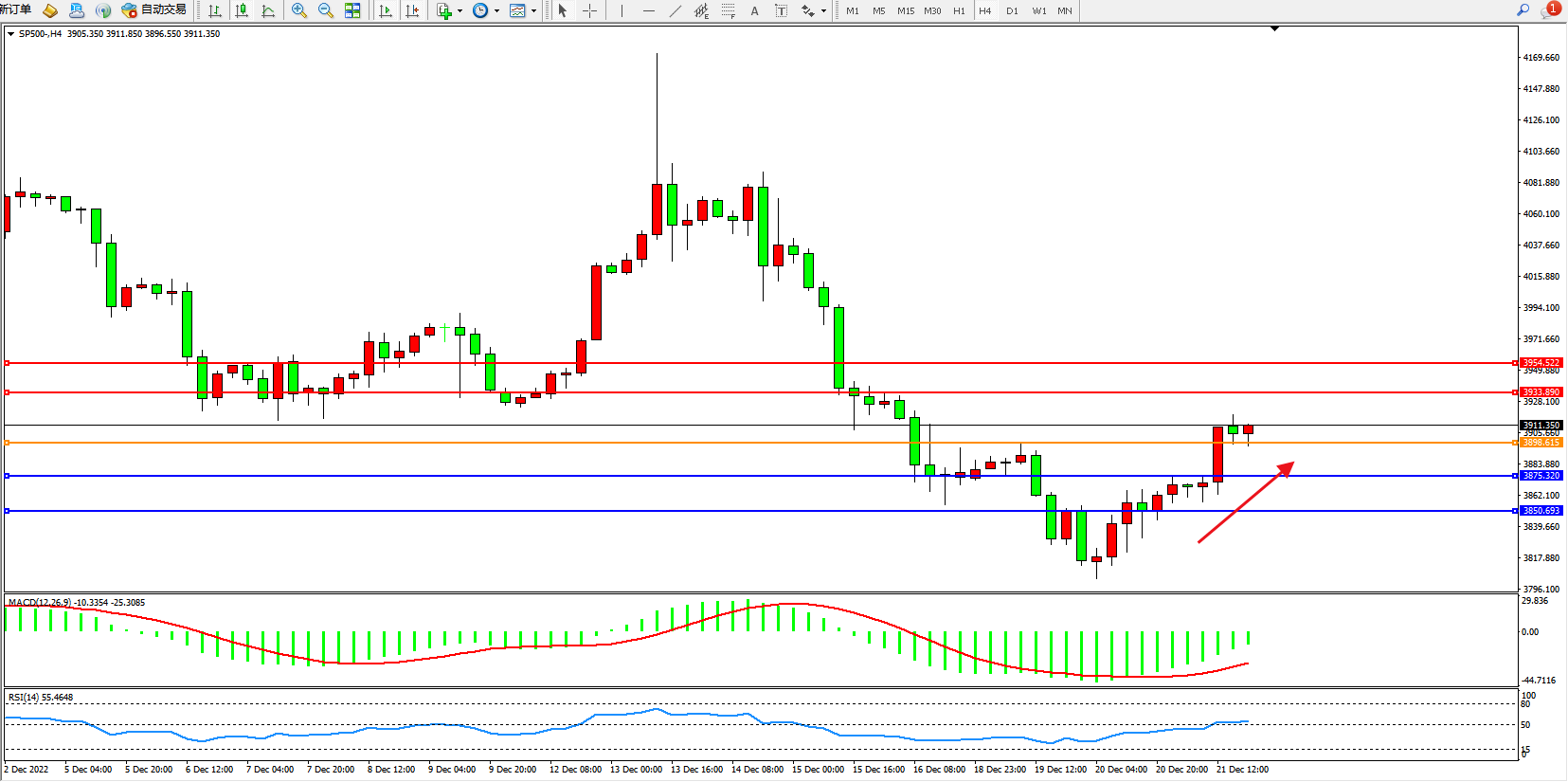Select the Fibonacci retracement tool

(x=728, y=10)
